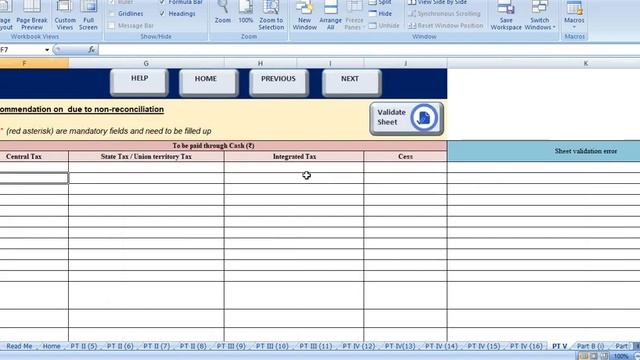Click the PREVIOUS button
This screenshot has height=360, width=640.
click(x=279, y=82)
